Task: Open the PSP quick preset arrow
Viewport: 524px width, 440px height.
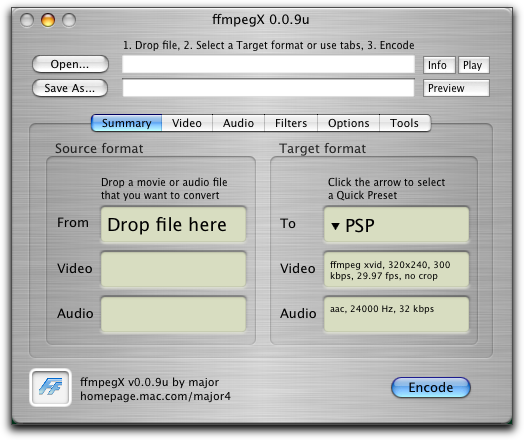Action: 335,226
